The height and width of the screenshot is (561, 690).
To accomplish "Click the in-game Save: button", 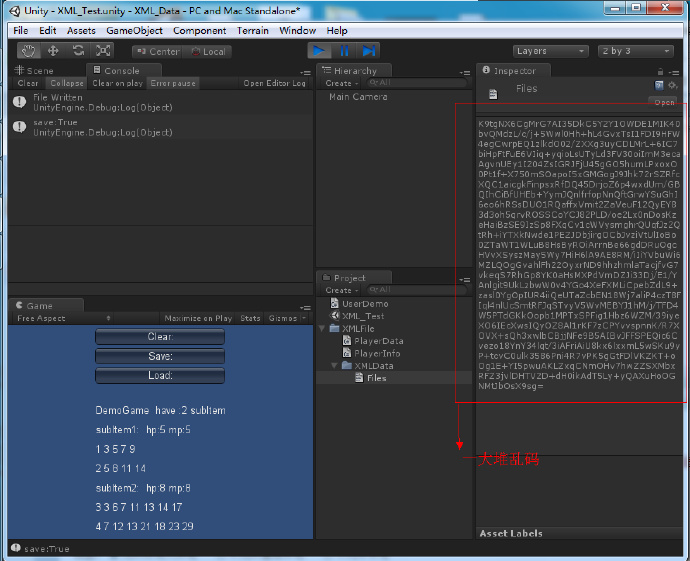I will [x=160, y=356].
